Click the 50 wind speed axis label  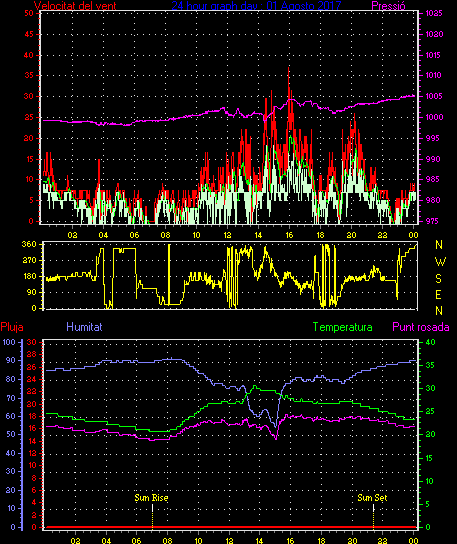pos(29,14)
